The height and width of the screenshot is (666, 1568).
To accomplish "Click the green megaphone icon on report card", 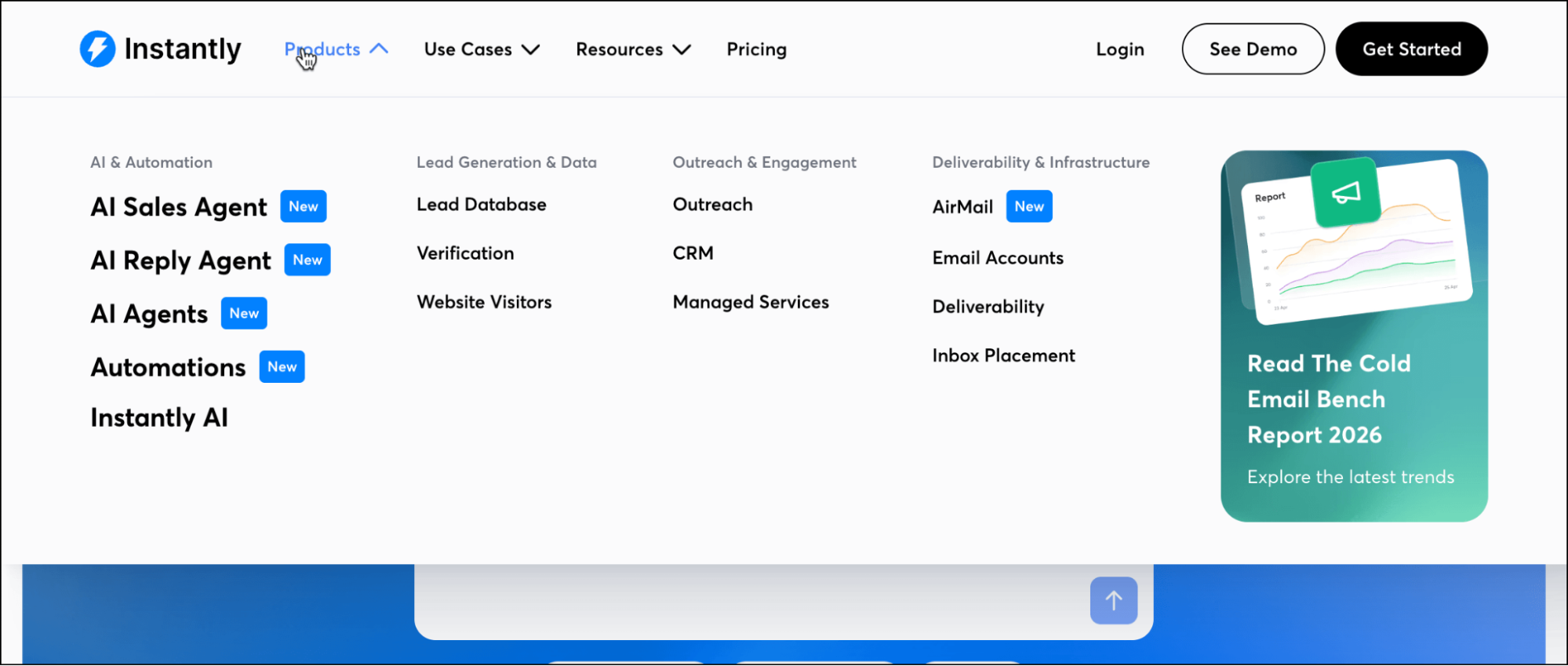I will pyautogui.click(x=1345, y=192).
